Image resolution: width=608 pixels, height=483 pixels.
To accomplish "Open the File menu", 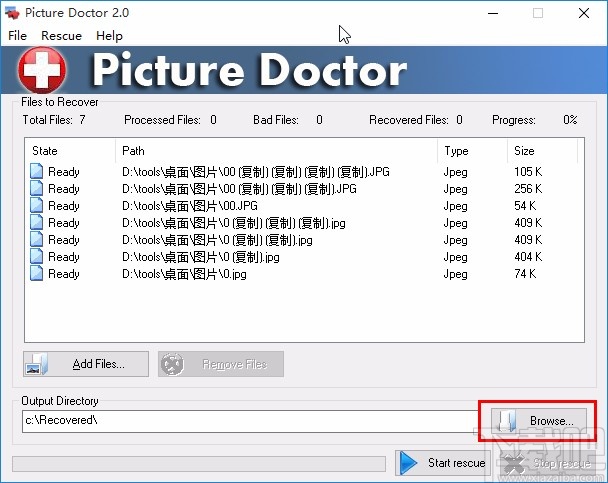I will (17, 36).
